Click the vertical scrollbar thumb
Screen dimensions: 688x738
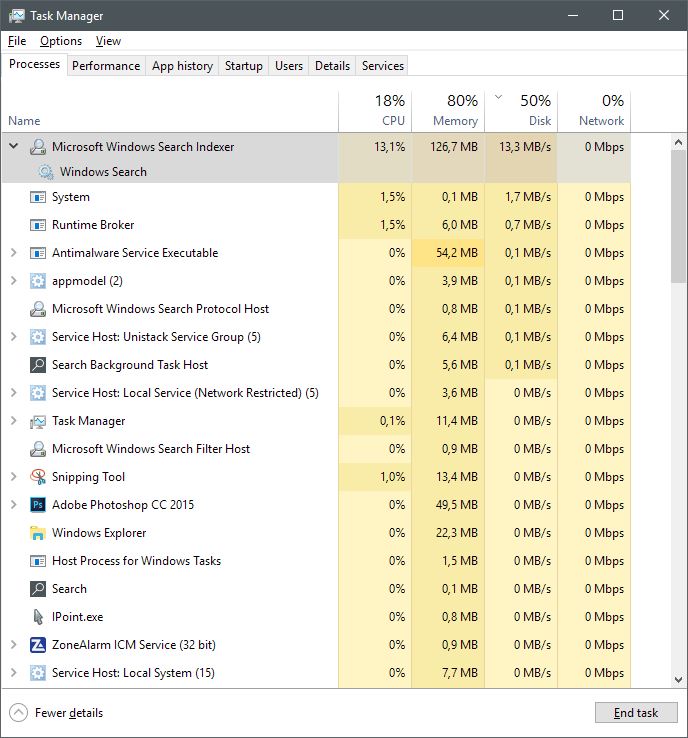[x=678, y=217]
